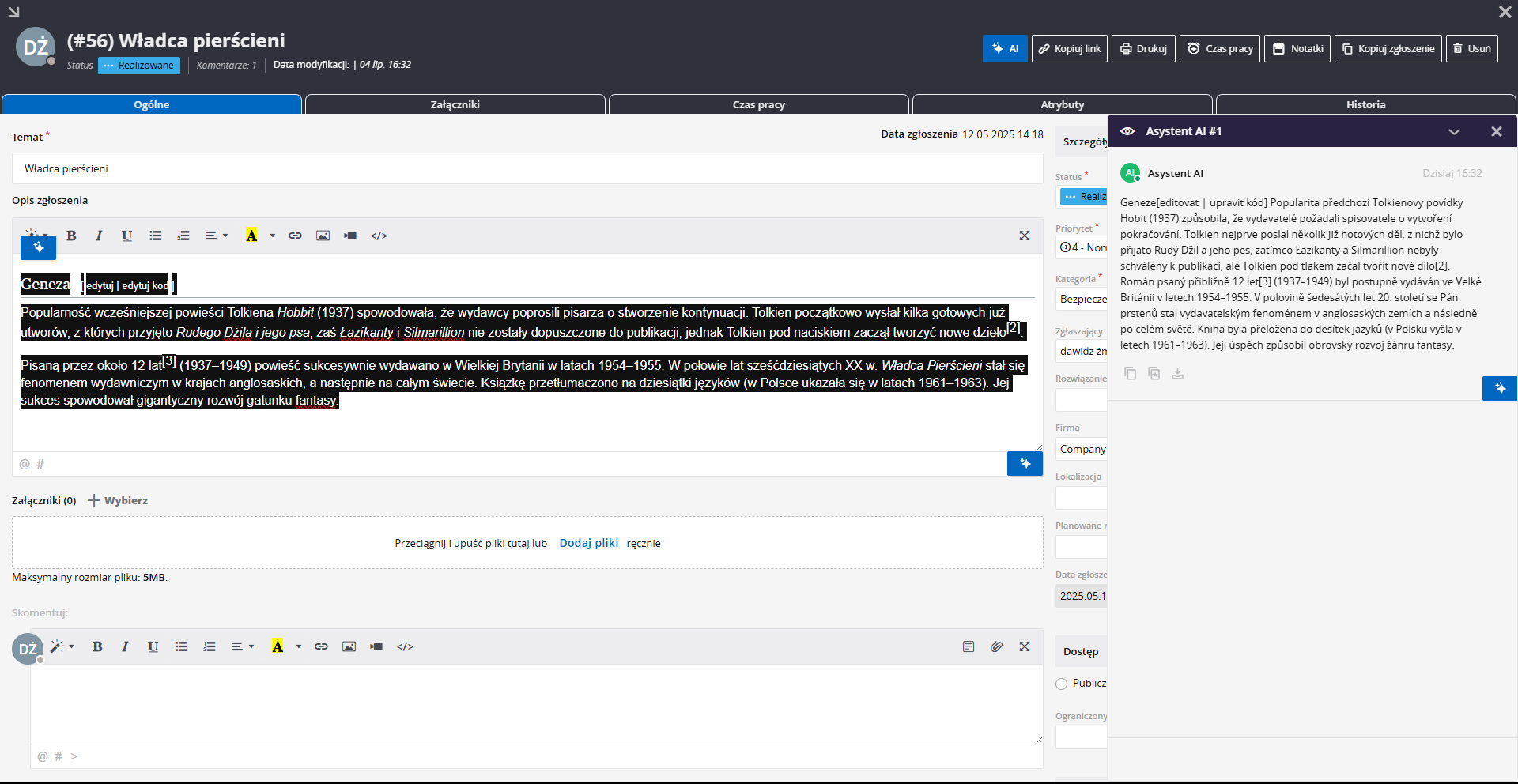
Task: Click paperclip attach icon in comment toolbar
Action: (996, 646)
